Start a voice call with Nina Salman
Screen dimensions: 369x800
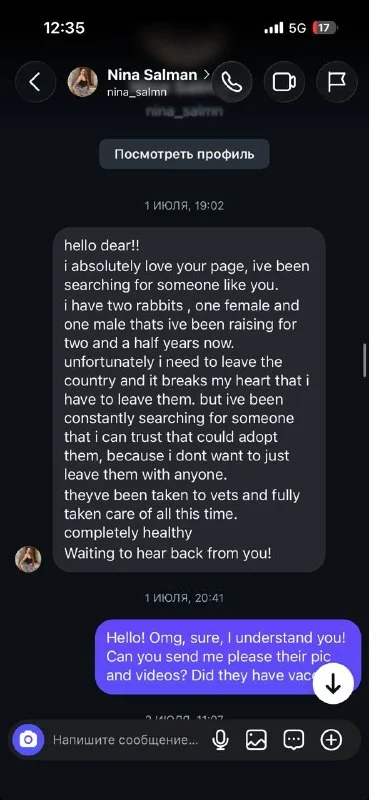232,82
